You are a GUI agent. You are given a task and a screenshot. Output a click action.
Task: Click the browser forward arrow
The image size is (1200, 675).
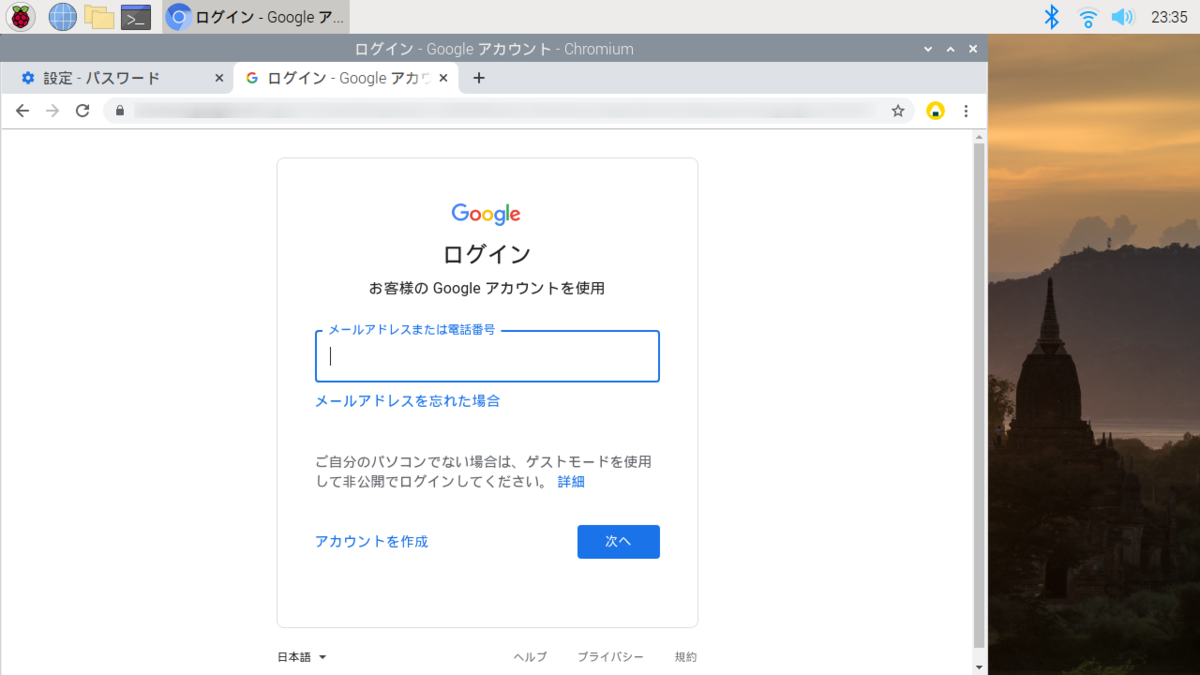pos(52,111)
